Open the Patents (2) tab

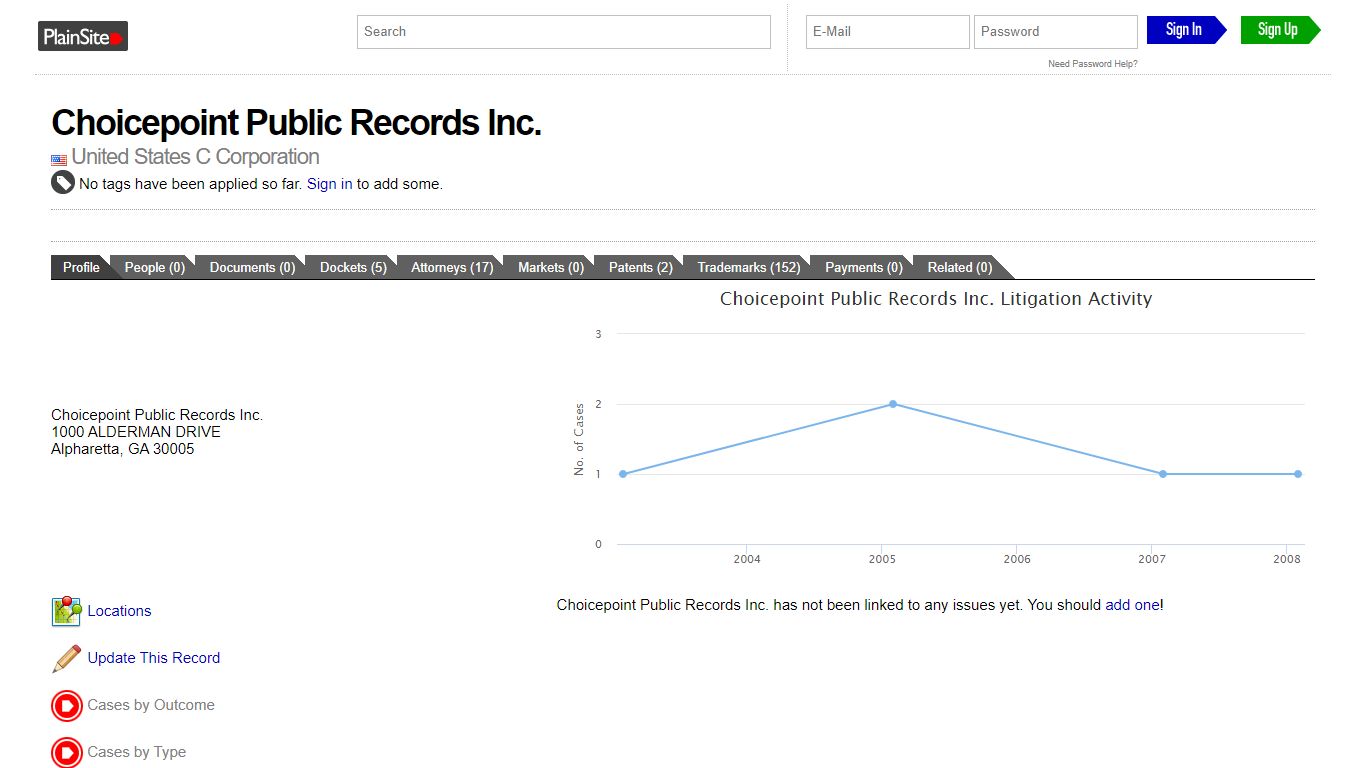[640, 267]
